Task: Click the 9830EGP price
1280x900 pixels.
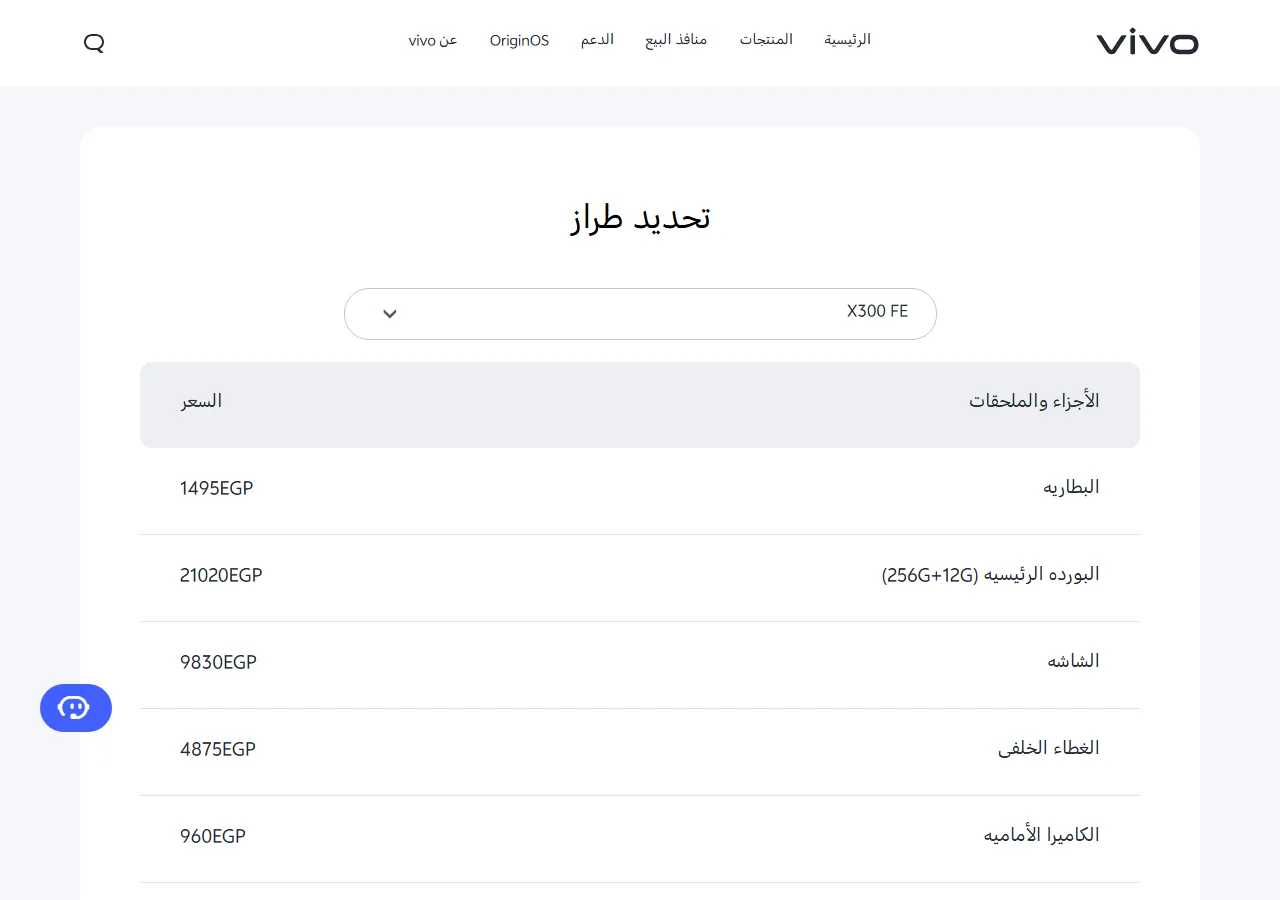Action: (x=218, y=662)
